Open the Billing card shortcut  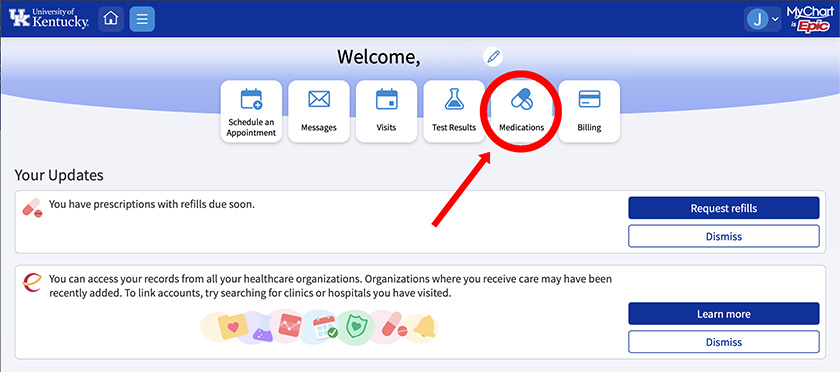pos(589,111)
